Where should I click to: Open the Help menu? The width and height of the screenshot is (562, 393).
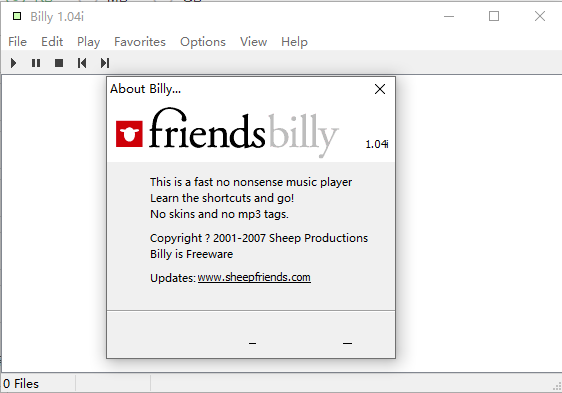[294, 42]
